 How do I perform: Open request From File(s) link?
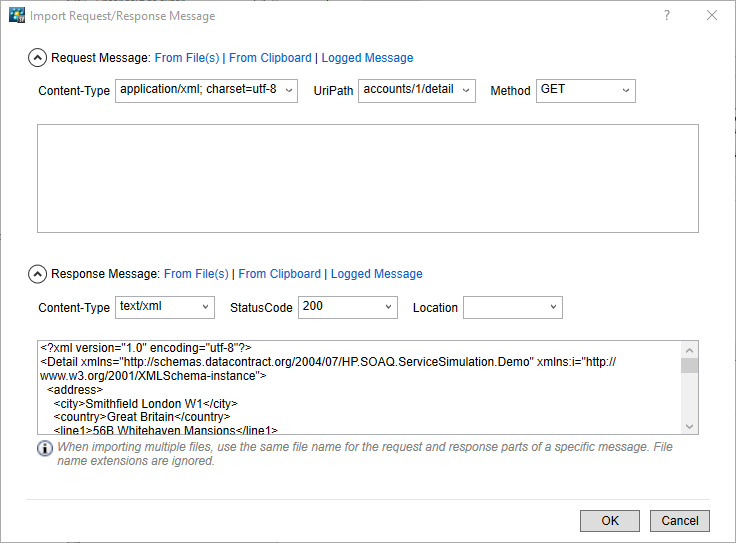pyautogui.click(x=186, y=58)
